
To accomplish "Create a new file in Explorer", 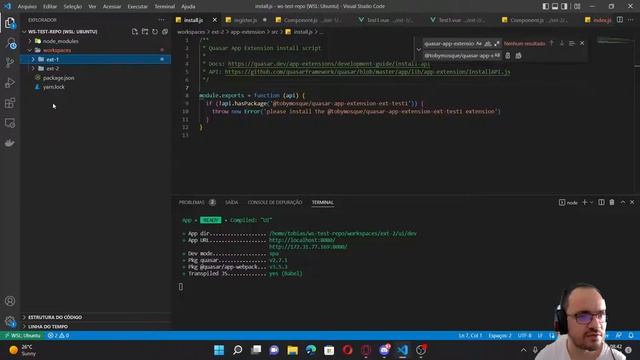I will pos(135,31).
